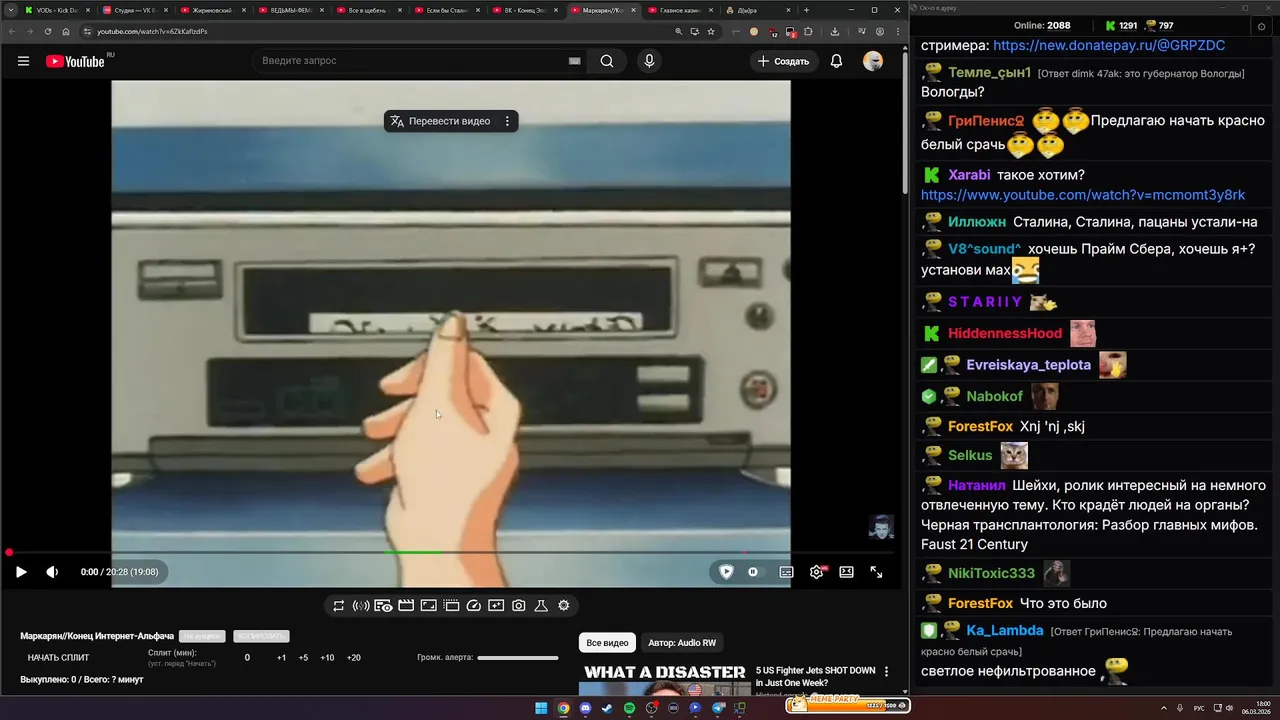Open the 5 US Fighter Jets video title
The height and width of the screenshot is (720, 1280).
tap(815, 676)
